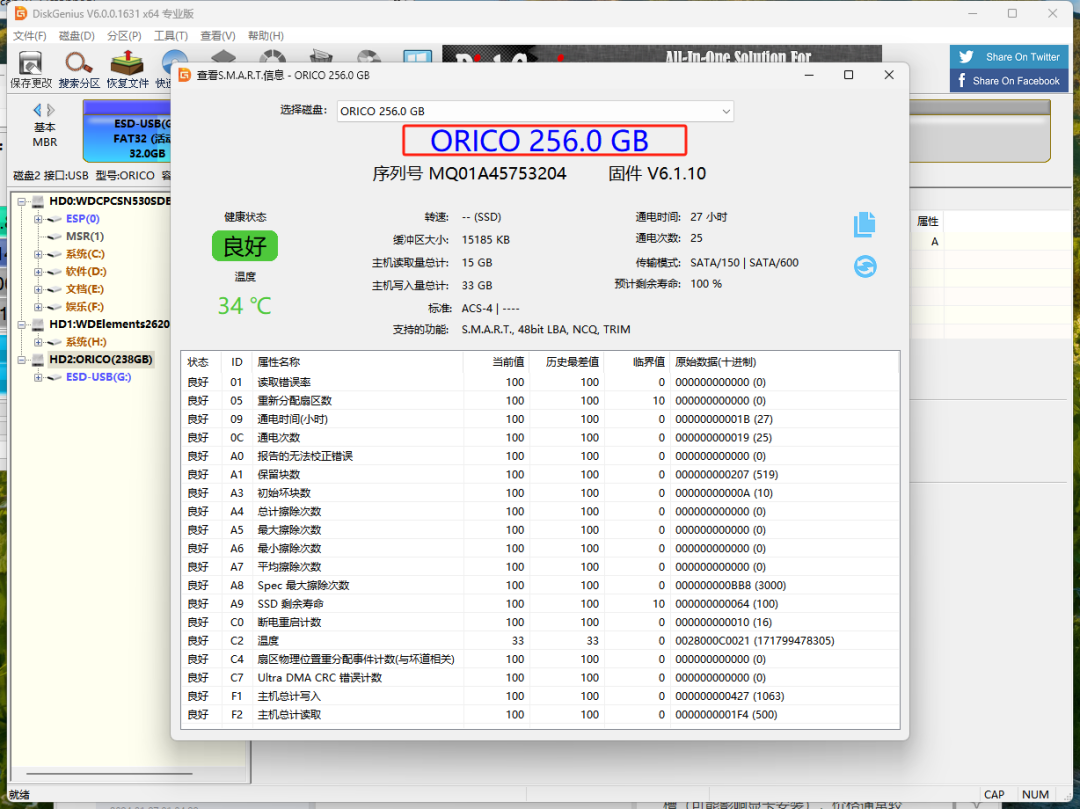Open the 帮助(H) menu
The width and height of the screenshot is (1080, 809).
pyautogui.click(x=265, y=36)
